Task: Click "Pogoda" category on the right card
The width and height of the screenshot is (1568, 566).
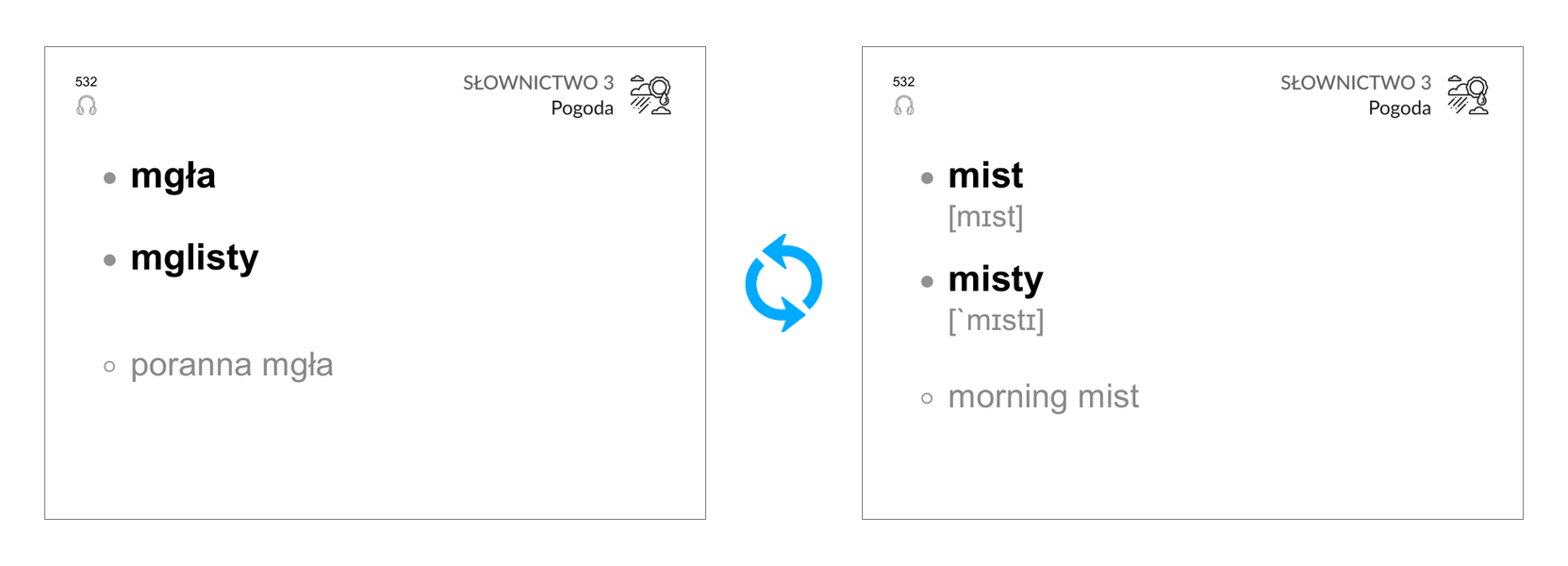Action: tap(1399, 108)
